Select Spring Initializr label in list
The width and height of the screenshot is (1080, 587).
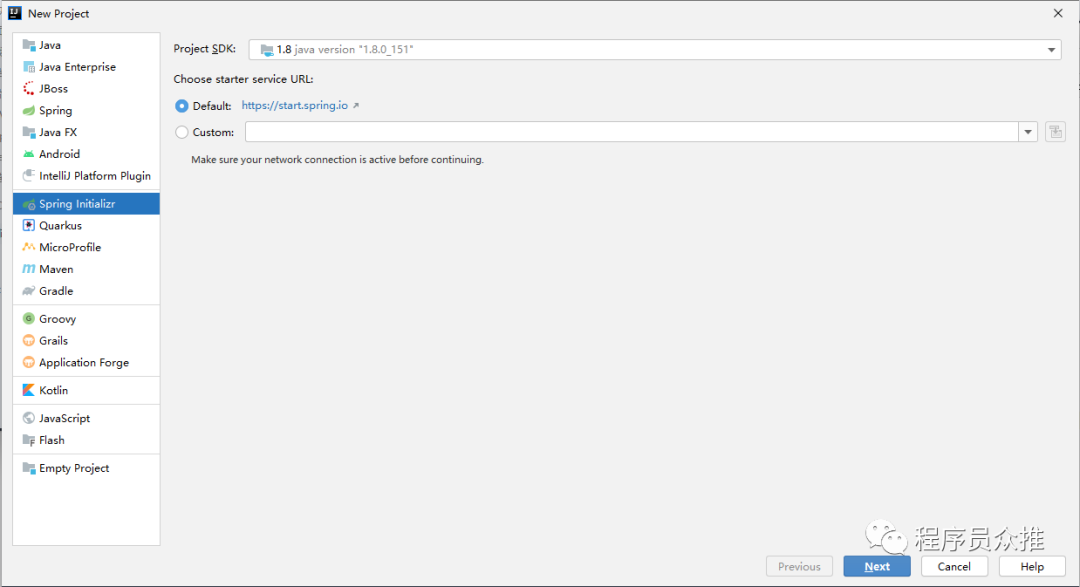[77, 204]
